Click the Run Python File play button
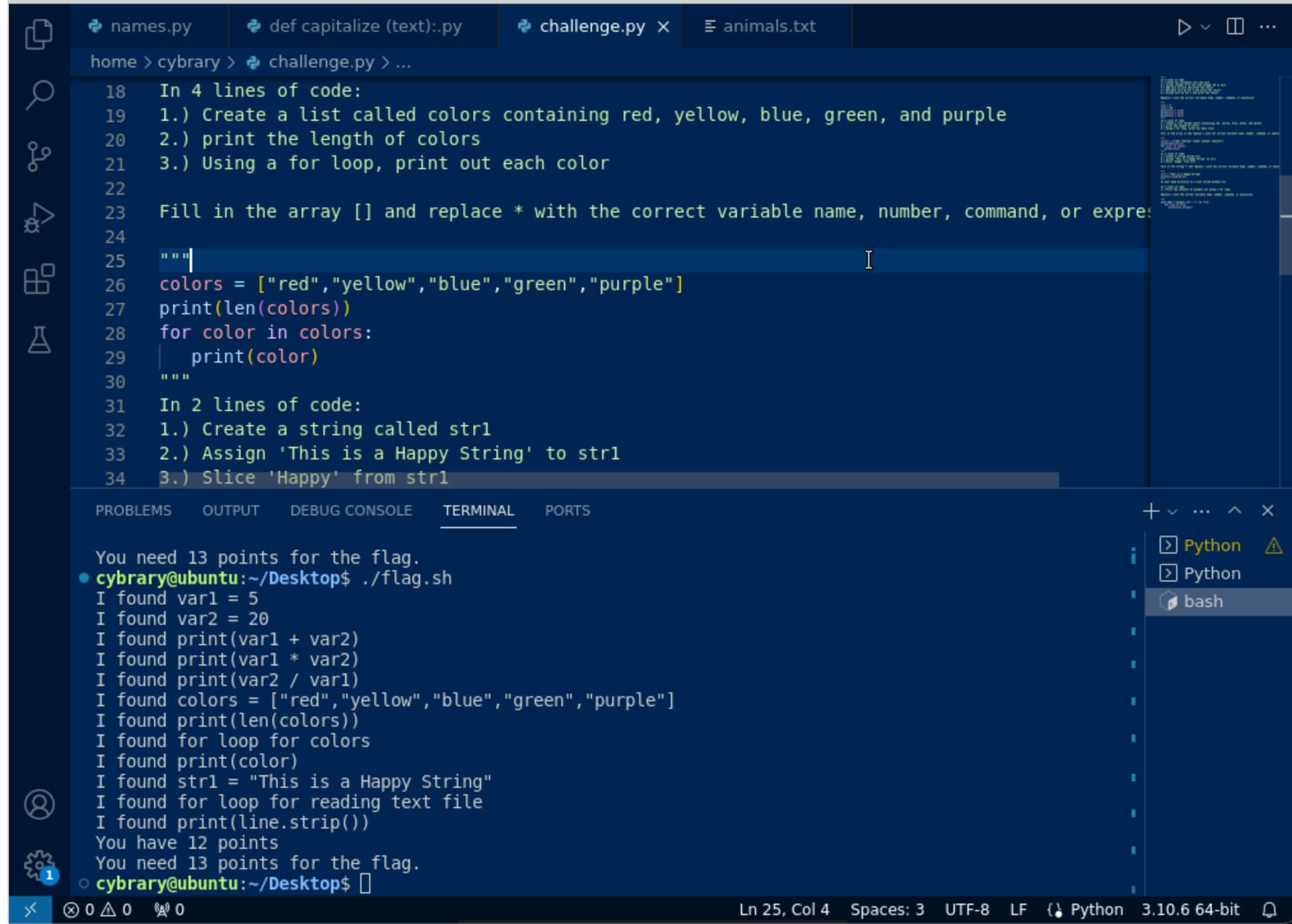This screenshot has width=1292, height=924. tap(1183, 27)
